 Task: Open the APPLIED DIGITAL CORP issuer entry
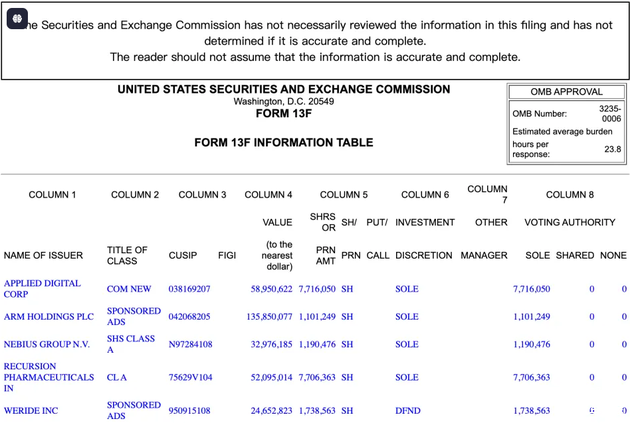tap(42, 289)
